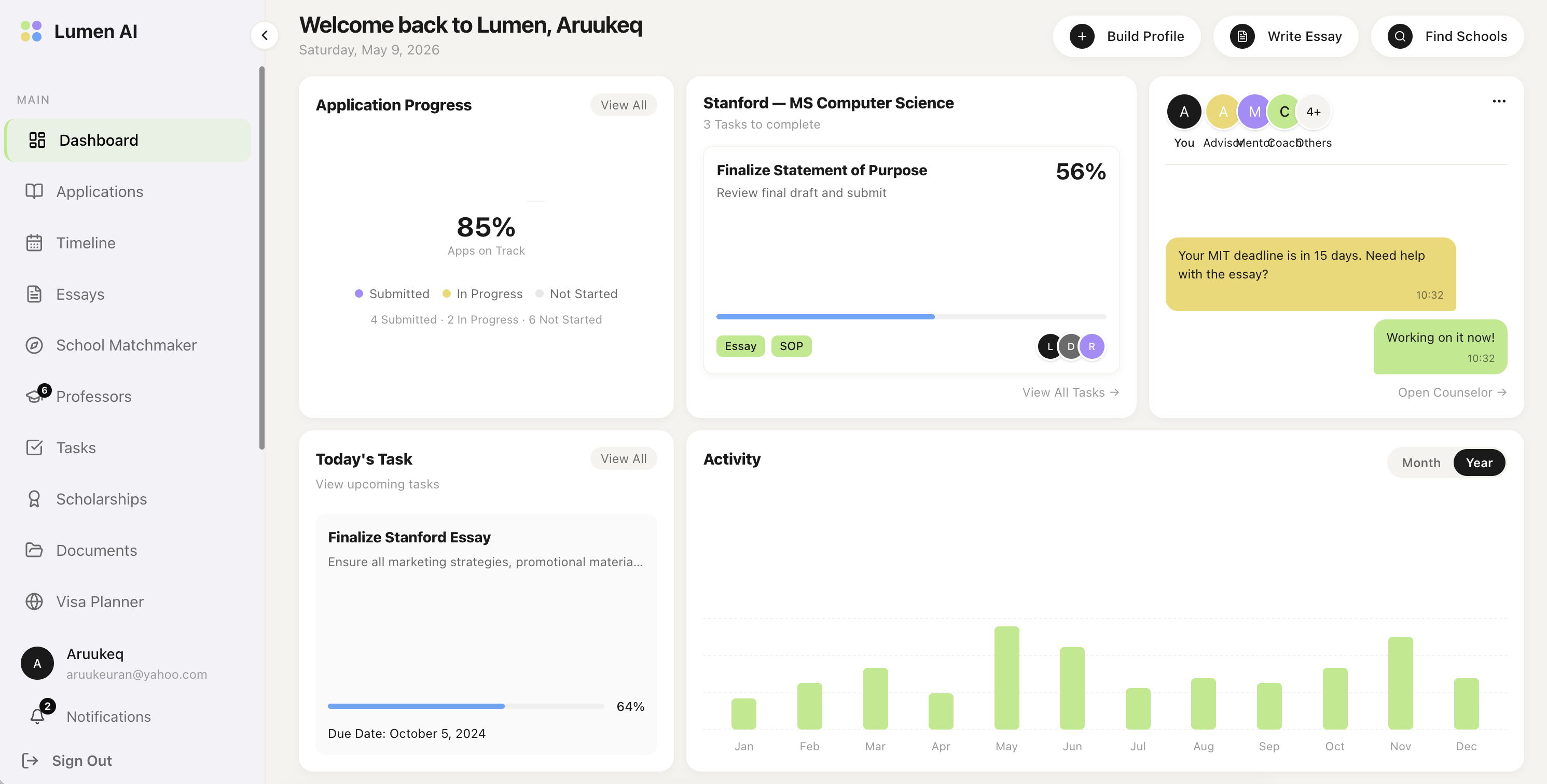
Task: Open the three-dots menu in the counselor card
Action: [x=1499, y=101]
